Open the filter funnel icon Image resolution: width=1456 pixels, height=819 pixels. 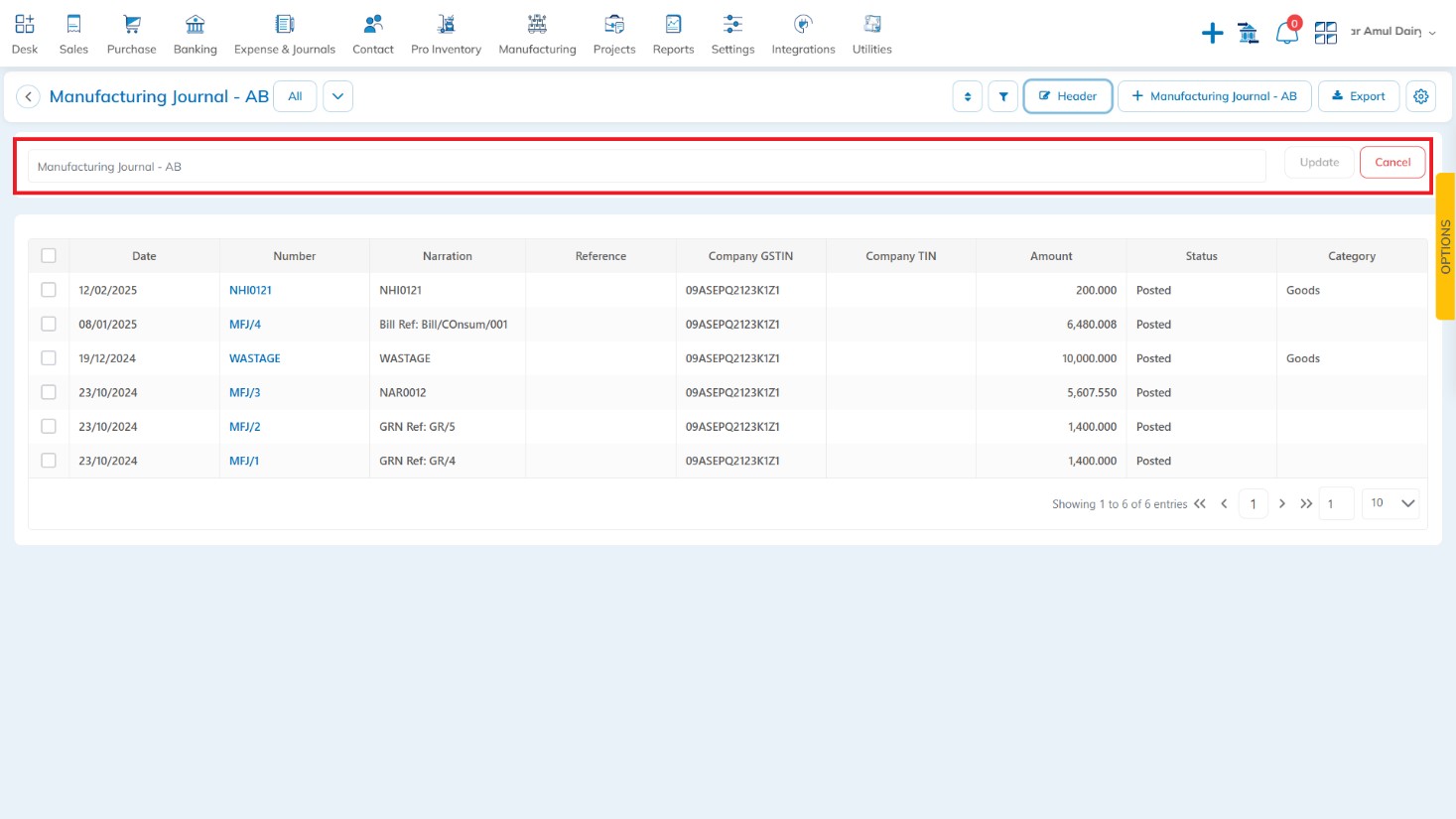point(1003,96)
